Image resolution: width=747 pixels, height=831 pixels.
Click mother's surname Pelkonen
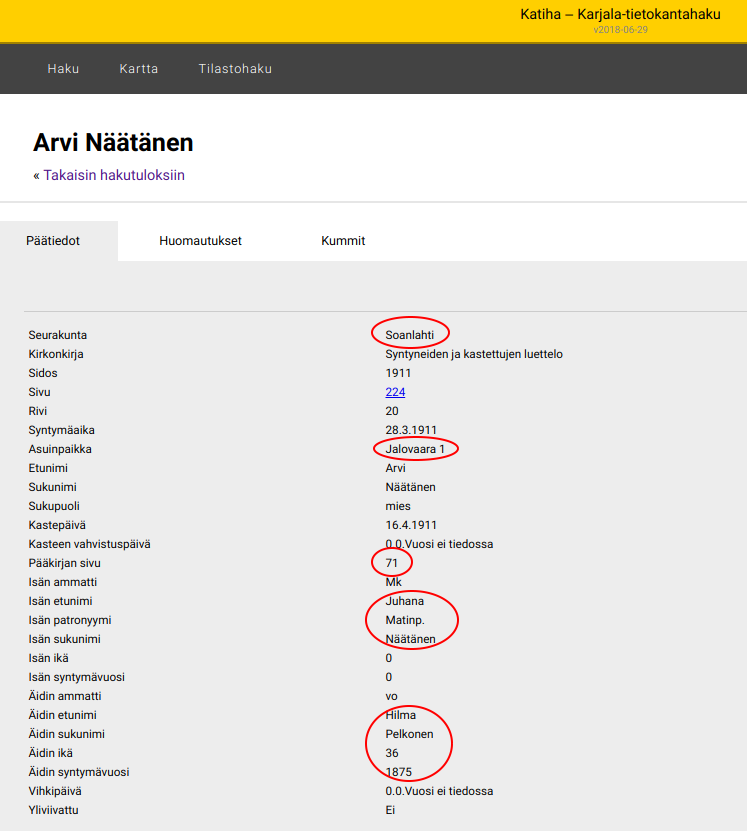409,734
